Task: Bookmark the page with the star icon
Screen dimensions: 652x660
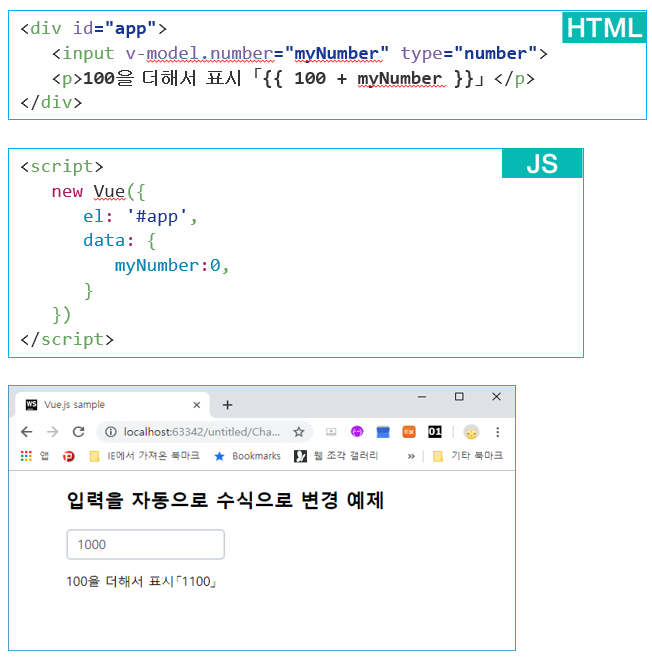Action: (x=299, y=432)
